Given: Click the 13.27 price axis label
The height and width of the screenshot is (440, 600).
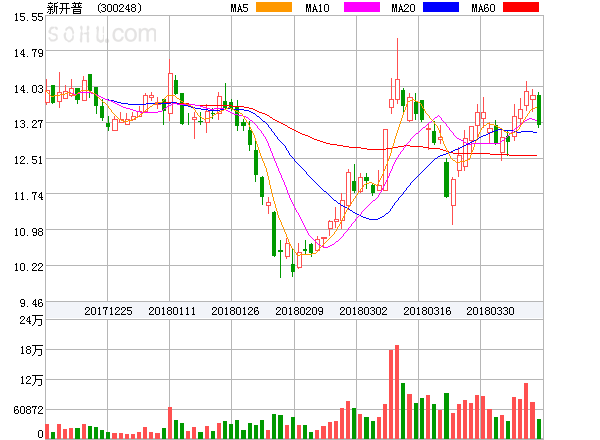Looking at the screenshot, I should pyautogui.click(x=29, y=124).
